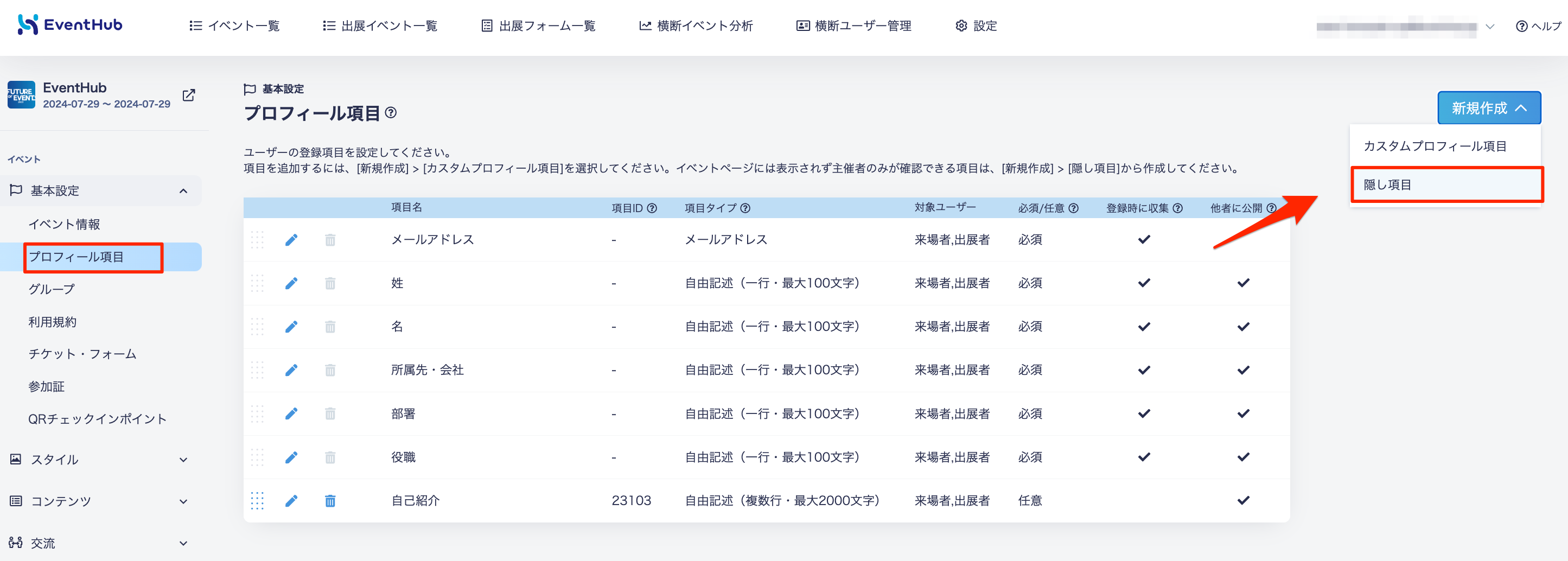Viewport: 1568px width, 561px height.
Task: Go to イベント情報 in sidebar
Action: 64,225
